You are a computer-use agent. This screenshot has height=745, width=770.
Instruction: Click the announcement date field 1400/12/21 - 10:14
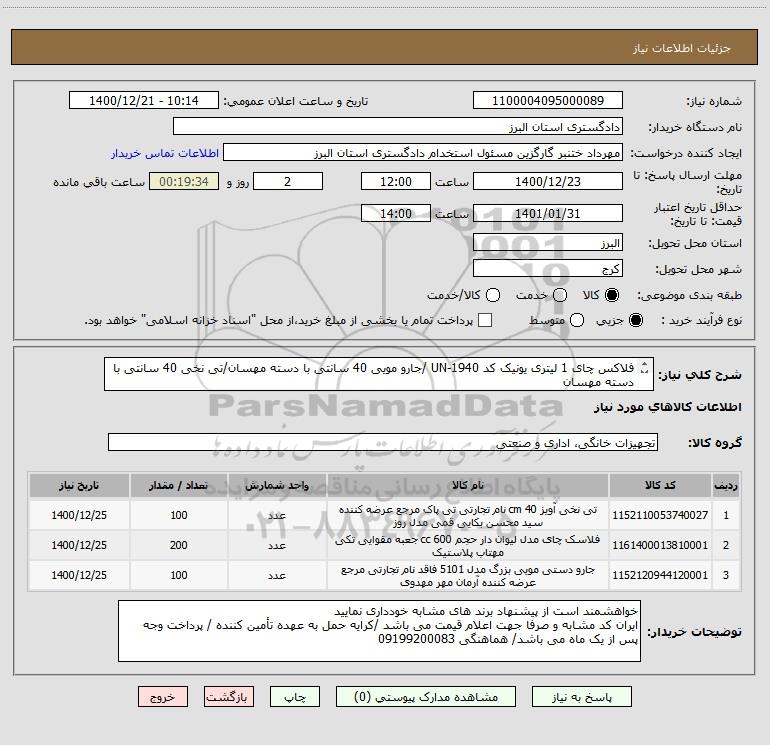tap(144, 101)
